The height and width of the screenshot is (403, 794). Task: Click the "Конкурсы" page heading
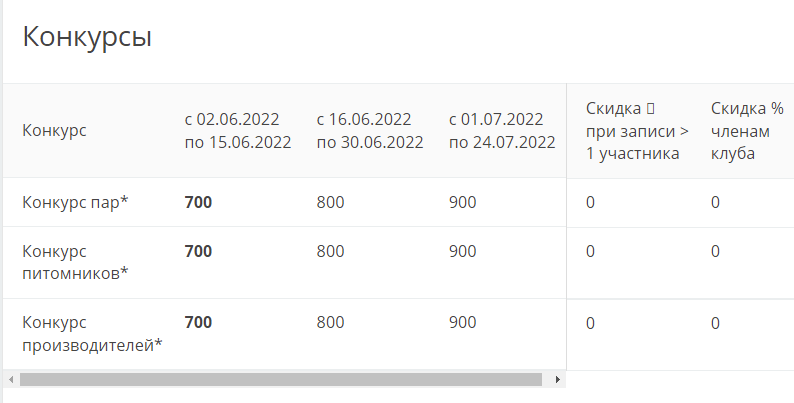87,37
